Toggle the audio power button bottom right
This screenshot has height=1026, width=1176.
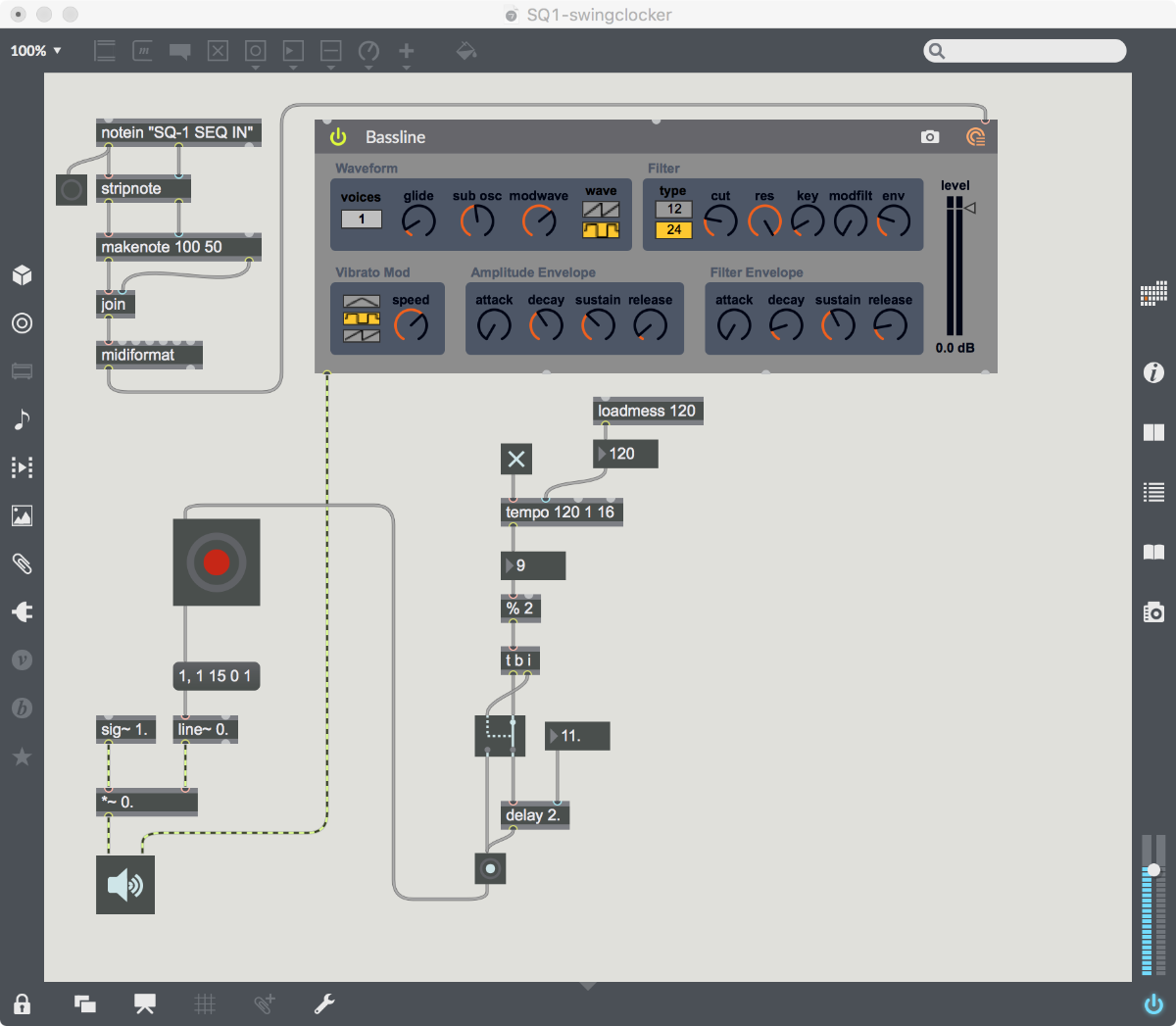click(x=1153, y=1003)
